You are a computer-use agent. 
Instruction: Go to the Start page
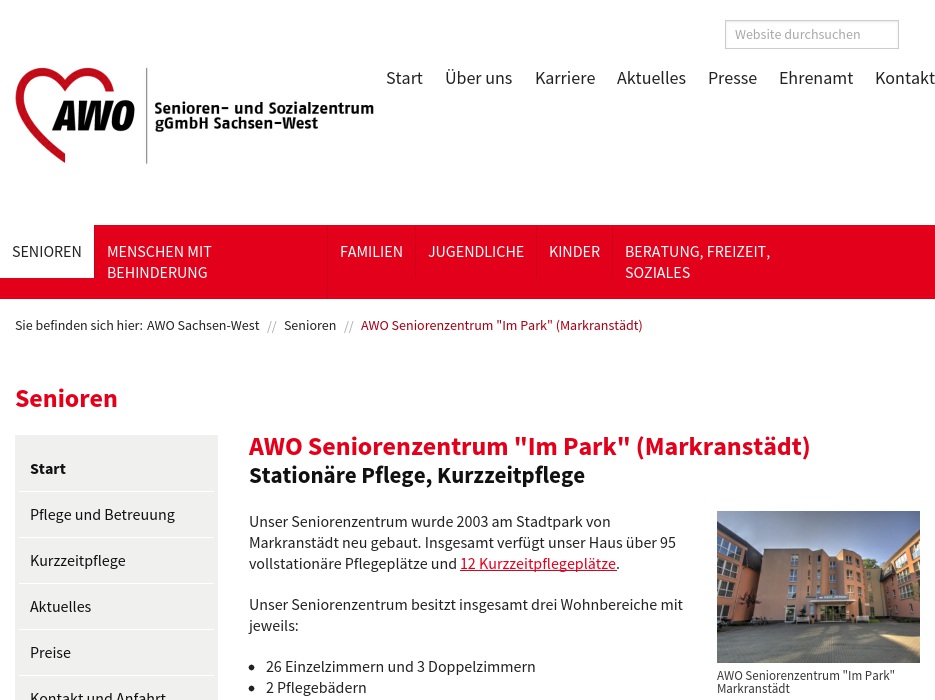(x=404, y=77)
